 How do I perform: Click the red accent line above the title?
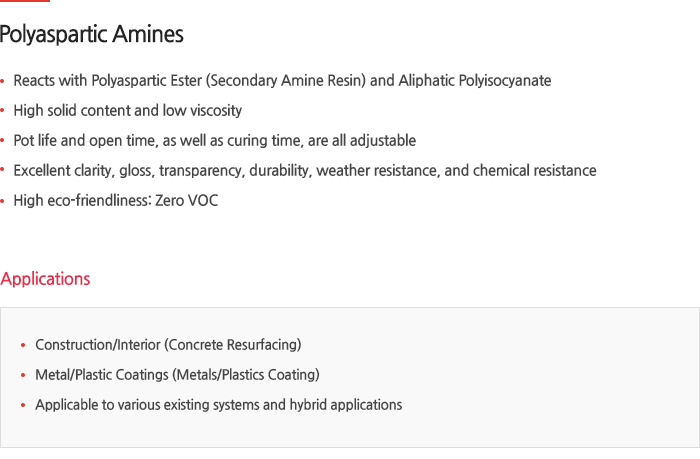(25, 1)
